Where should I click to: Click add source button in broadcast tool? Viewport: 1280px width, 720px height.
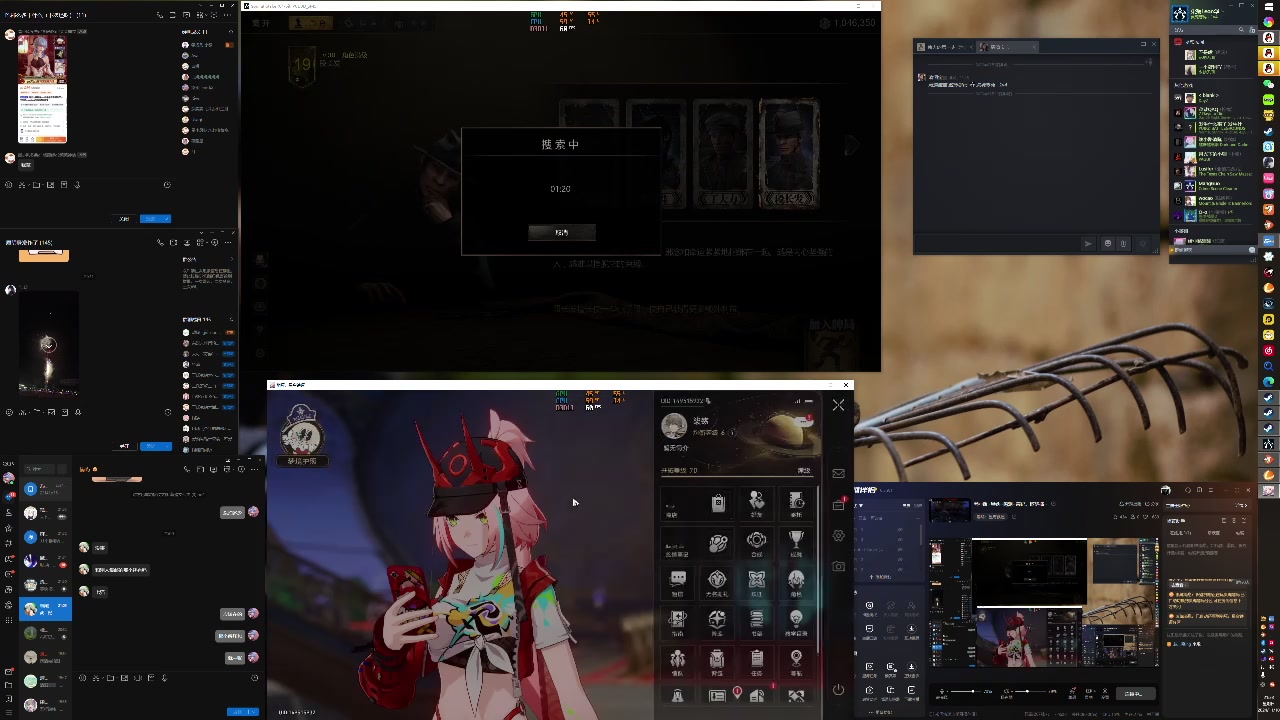(880, 577)
